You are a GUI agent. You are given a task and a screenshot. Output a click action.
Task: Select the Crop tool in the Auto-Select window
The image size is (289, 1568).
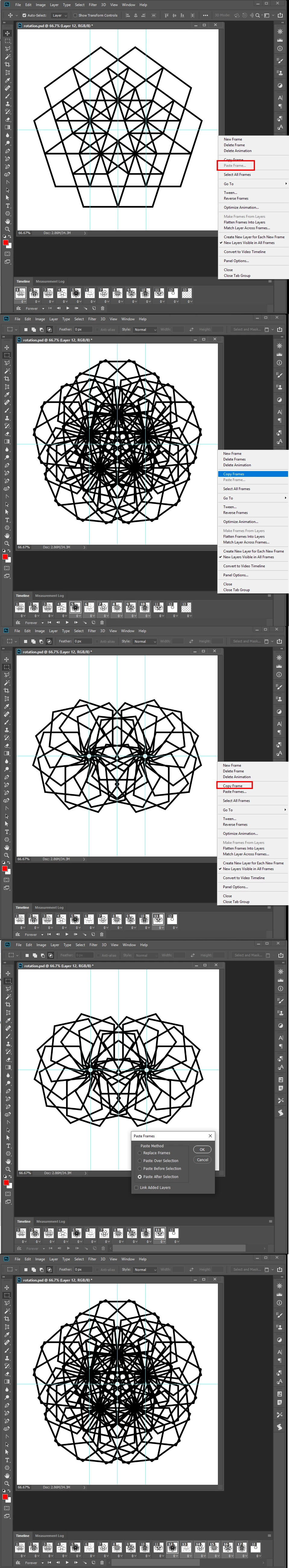7,65
